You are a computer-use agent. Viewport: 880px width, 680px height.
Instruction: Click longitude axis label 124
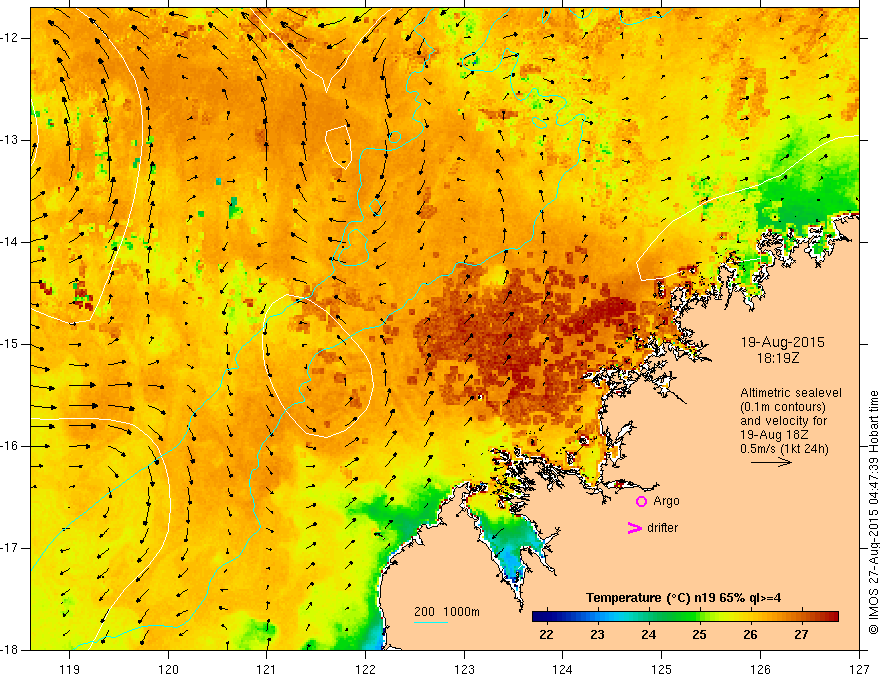[563, 669]
